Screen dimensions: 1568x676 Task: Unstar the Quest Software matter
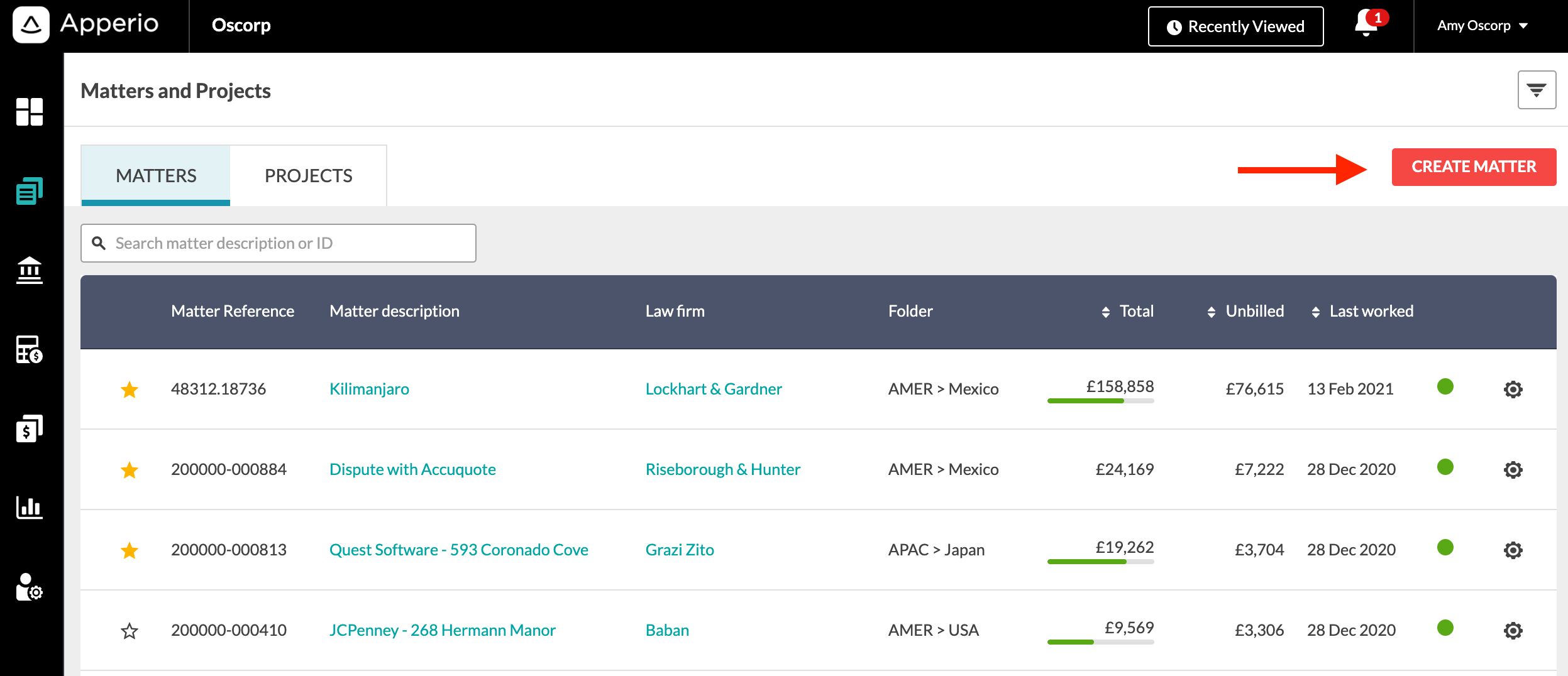tap(130, 550)
